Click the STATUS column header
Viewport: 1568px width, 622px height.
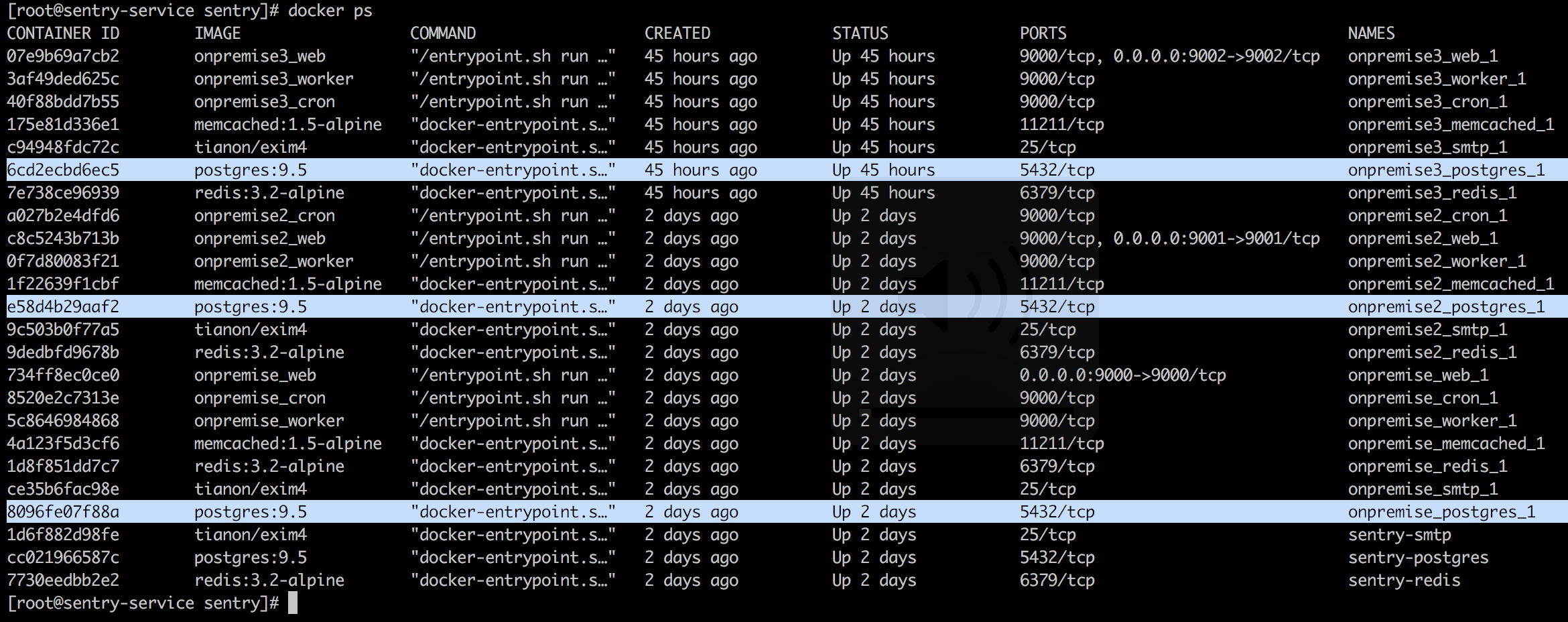[860, 34]
